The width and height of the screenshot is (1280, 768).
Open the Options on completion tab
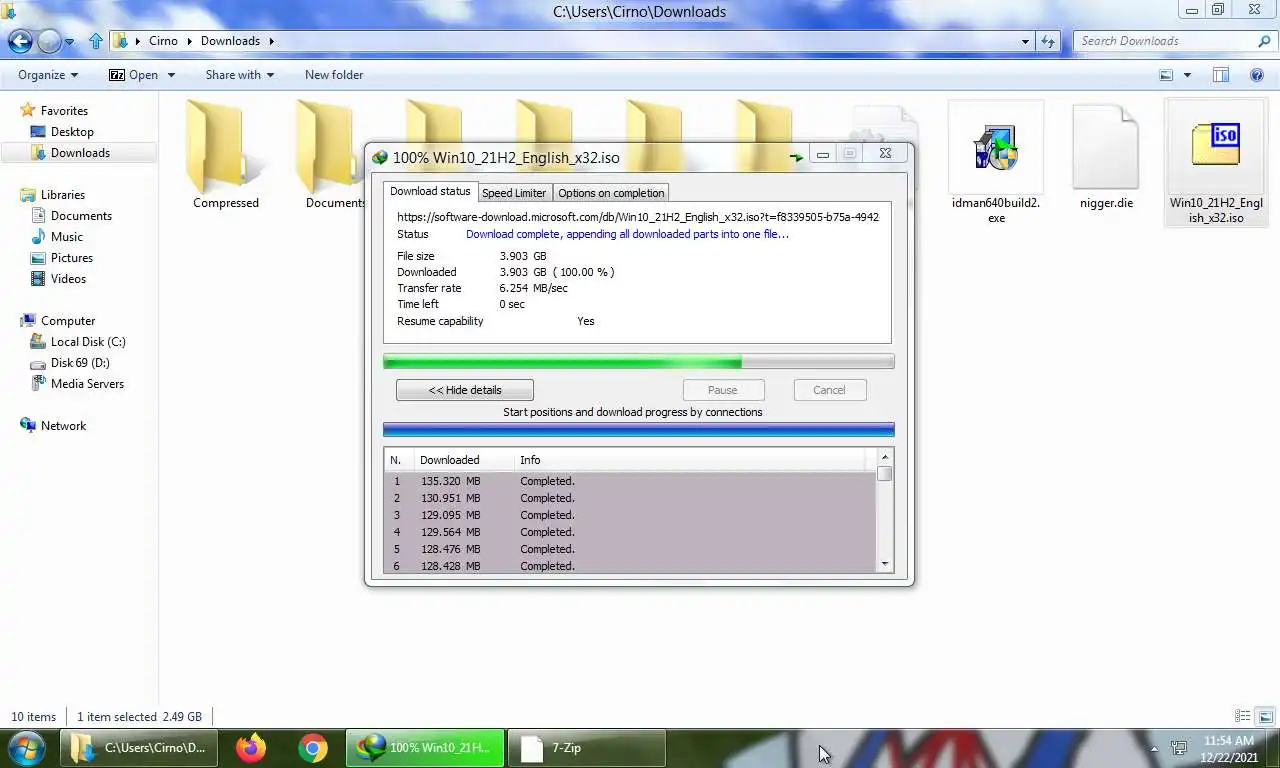[611, 193]
